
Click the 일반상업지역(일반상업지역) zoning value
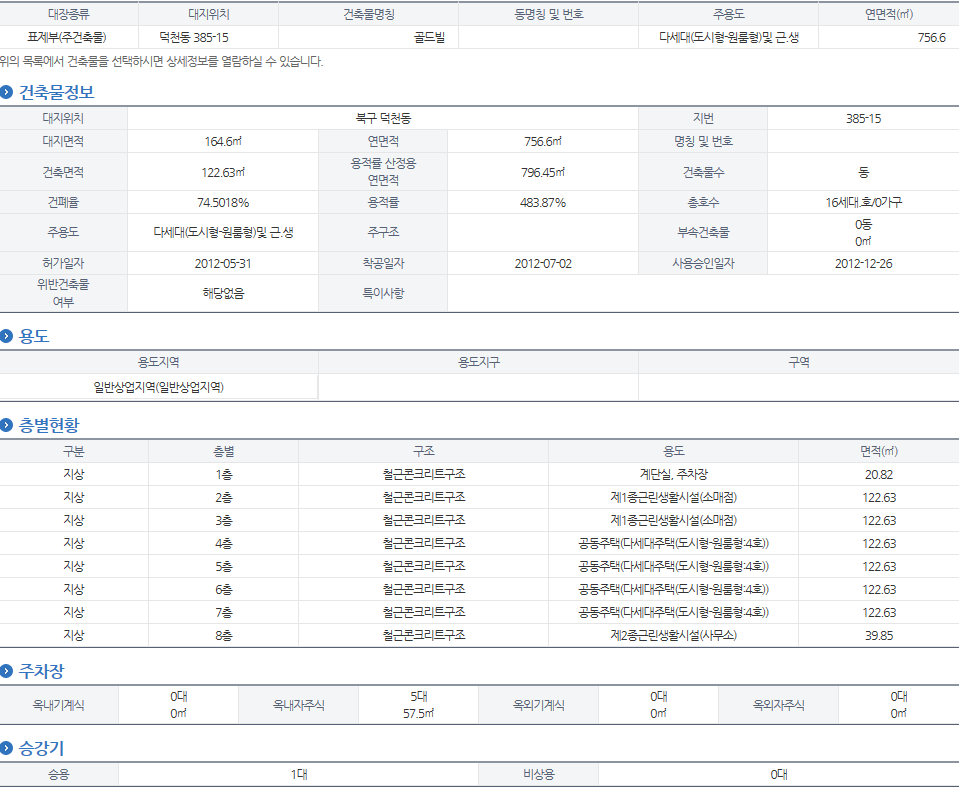(158, 387)
